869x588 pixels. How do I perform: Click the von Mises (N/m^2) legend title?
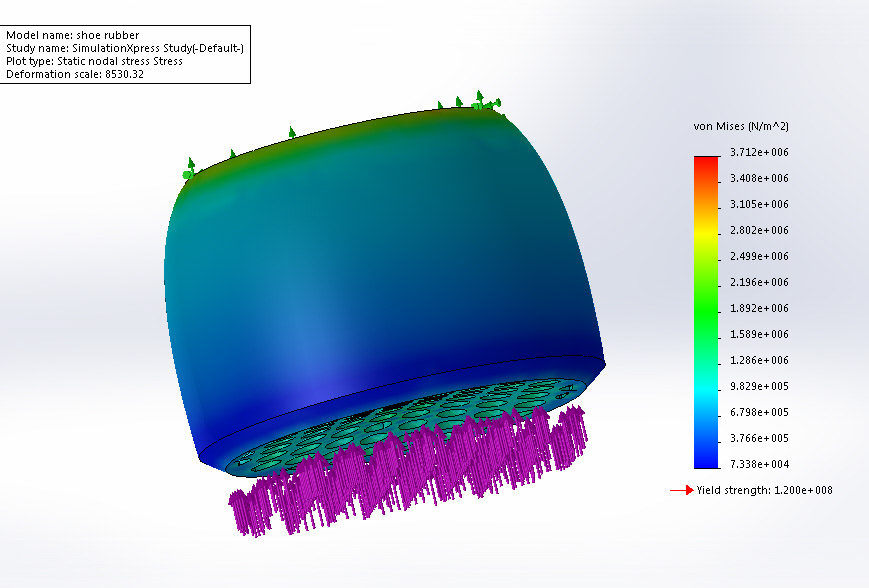pyautogui.click(x=741, y=126)
